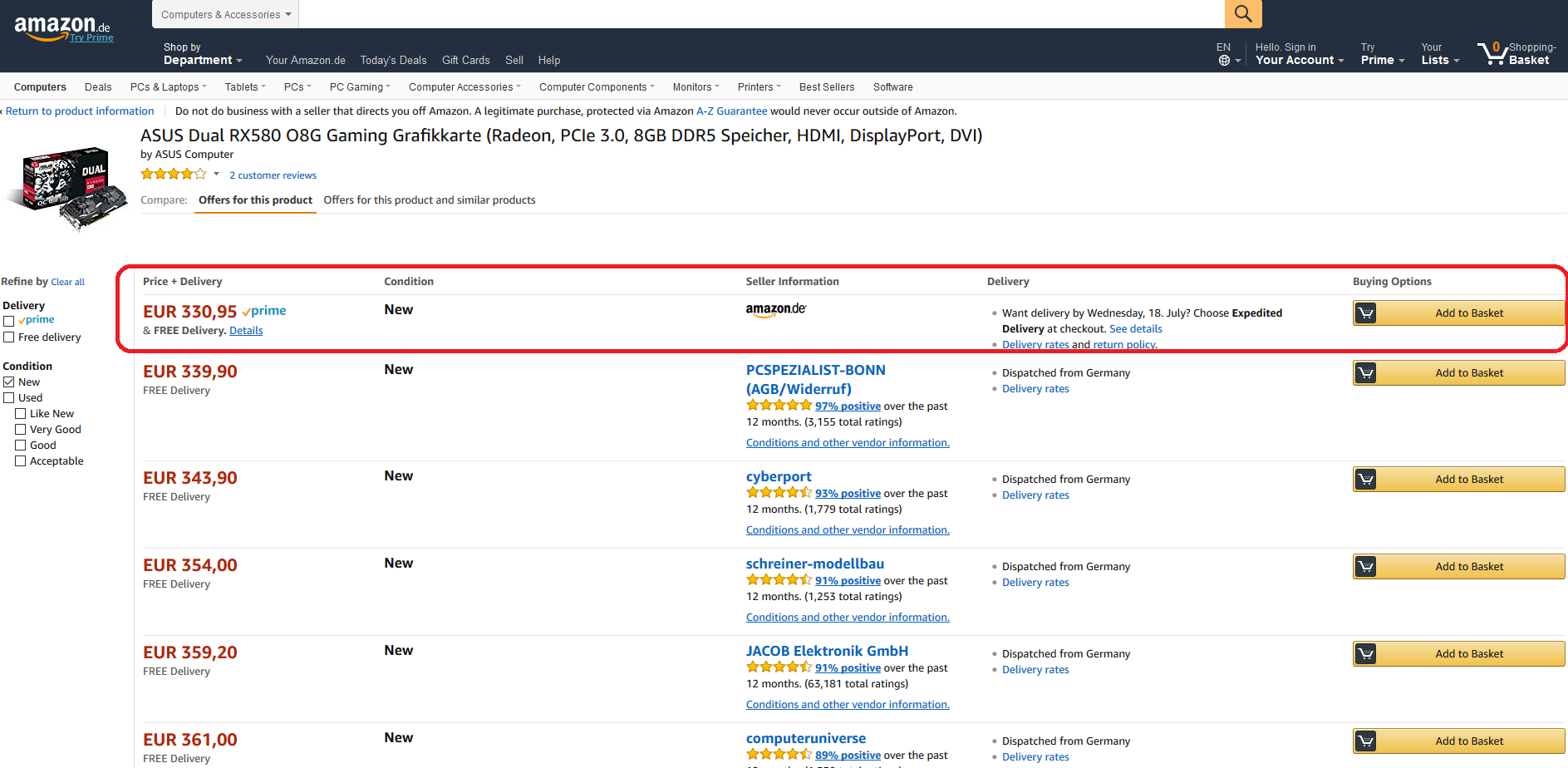Open the A-Z Guarantee link
Screen dimensions: 1568x768
coord(731,111)
